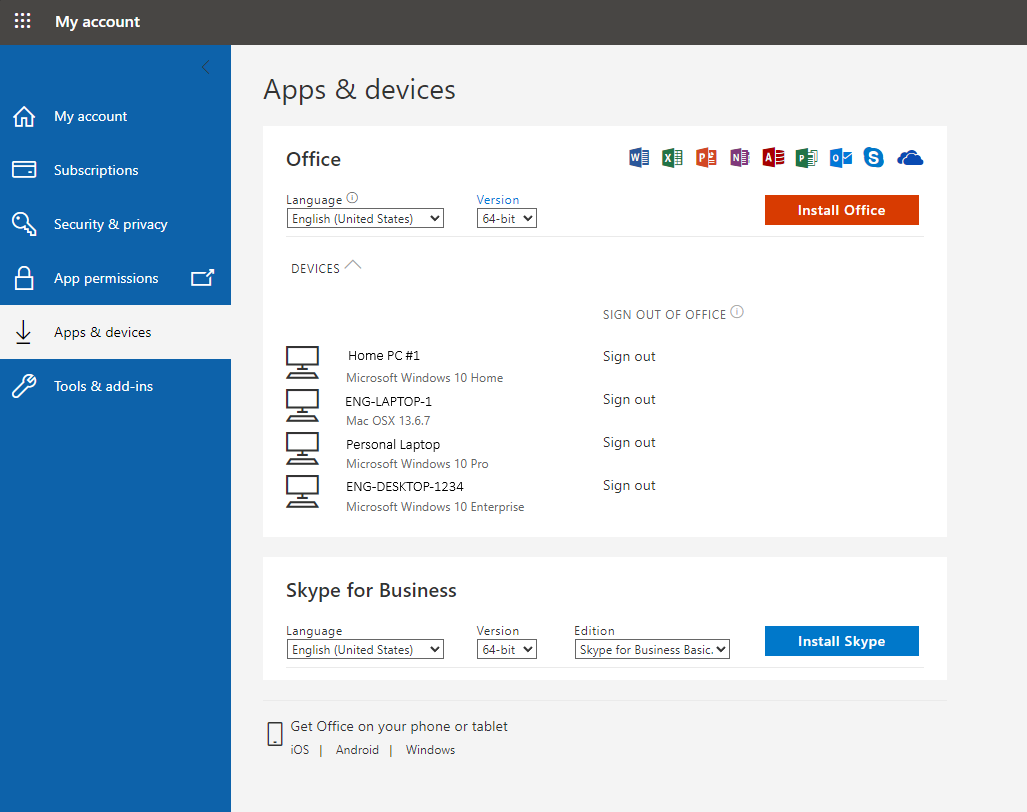Image resolution: width=1027 pixels, height=812 pixels.
Task: Click the Windows link under Get Office
Action: 430,750
